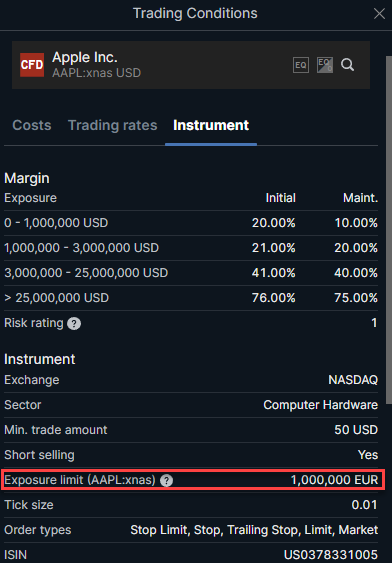Click the > 25,000,000 USD margin row

[x=191, y=298]
